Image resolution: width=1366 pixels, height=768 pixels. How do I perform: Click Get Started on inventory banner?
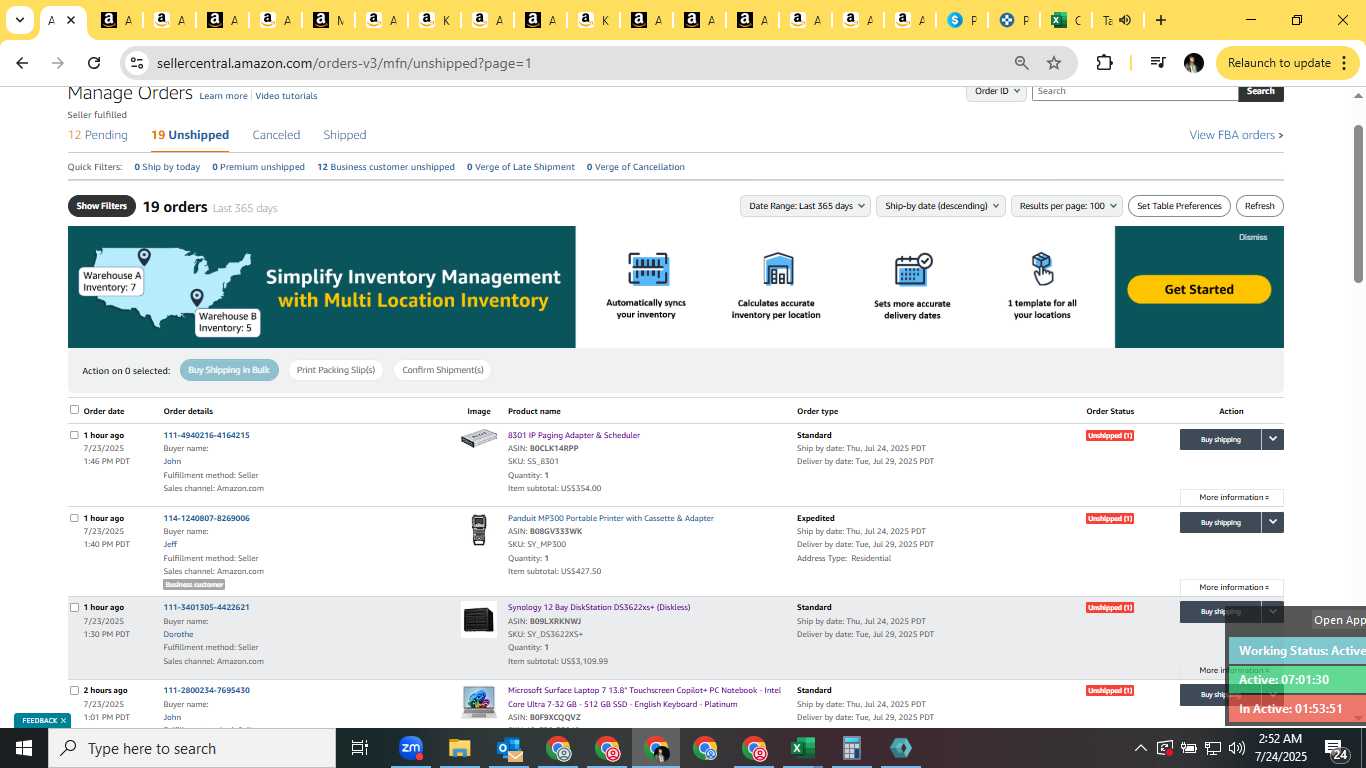1199,289
